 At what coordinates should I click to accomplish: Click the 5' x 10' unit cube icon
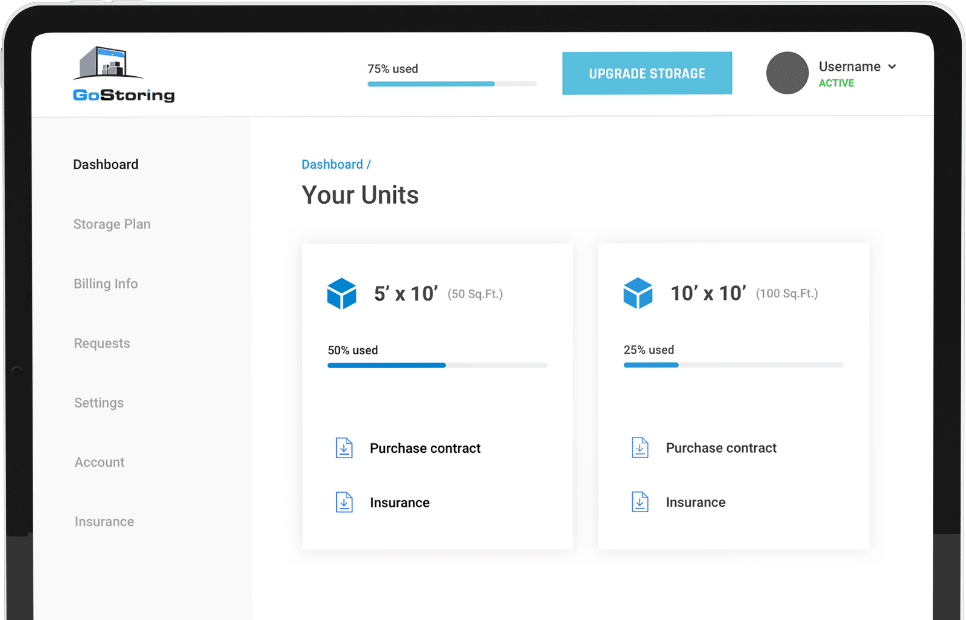(x=342, y=293)
